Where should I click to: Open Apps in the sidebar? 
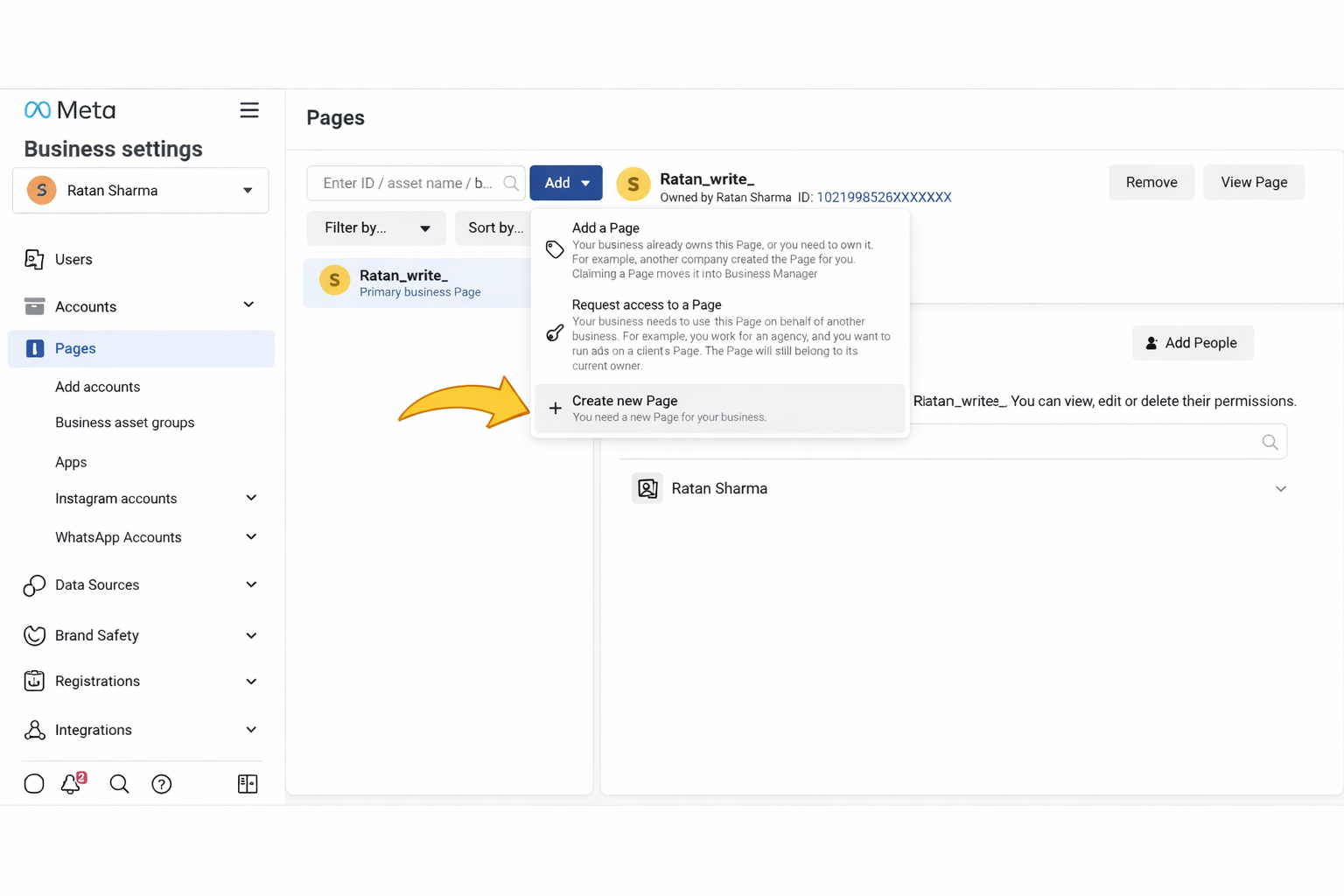pos(71,462)
